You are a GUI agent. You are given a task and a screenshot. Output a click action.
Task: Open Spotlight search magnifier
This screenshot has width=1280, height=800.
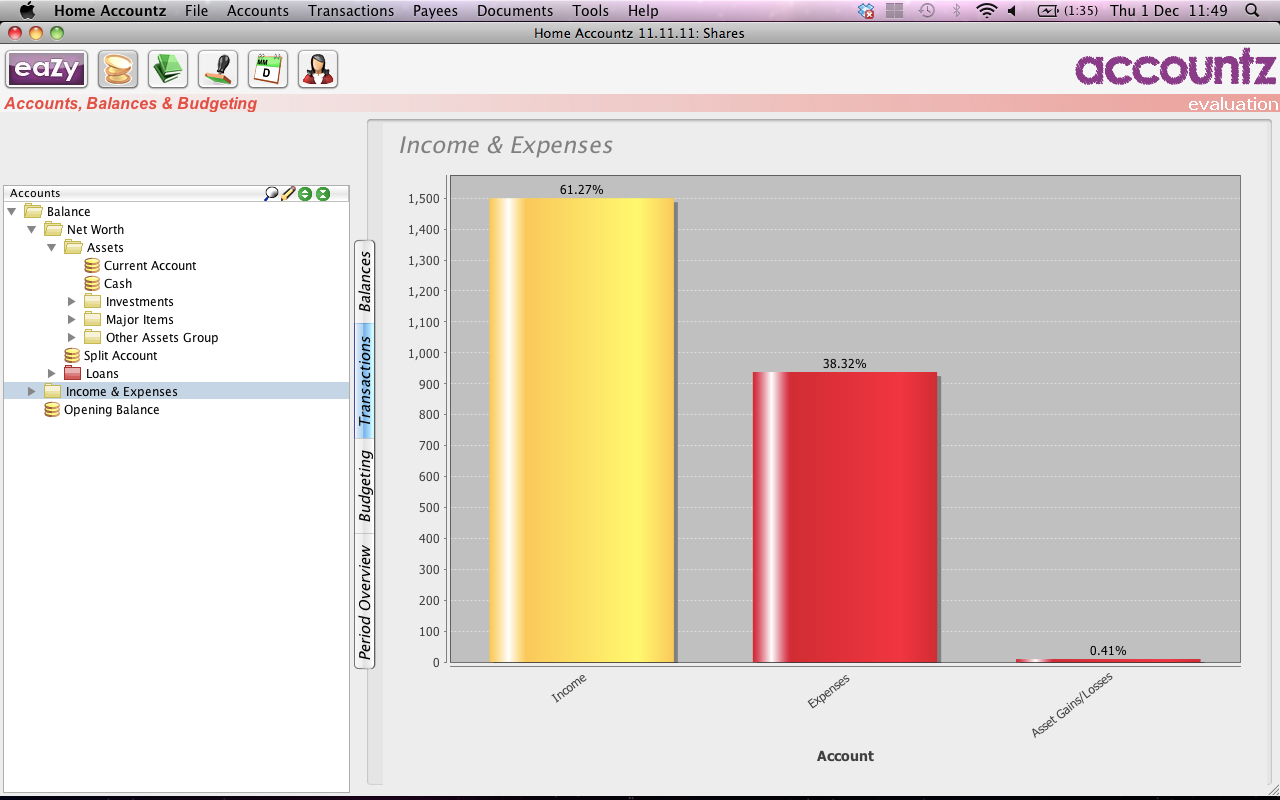click(x=1252, y=11)
